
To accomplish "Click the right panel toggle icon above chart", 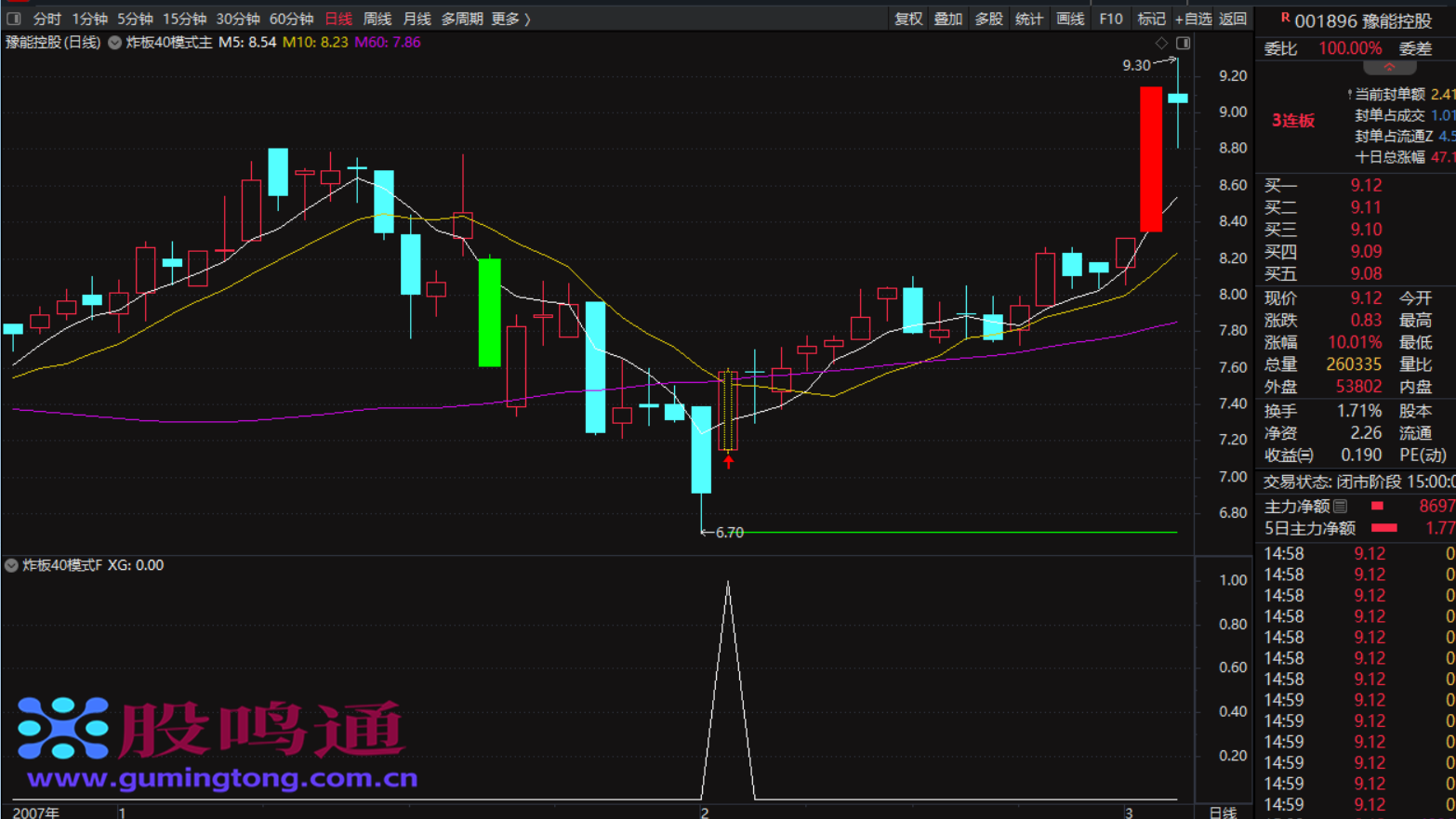I will [x=1183, y=43].
